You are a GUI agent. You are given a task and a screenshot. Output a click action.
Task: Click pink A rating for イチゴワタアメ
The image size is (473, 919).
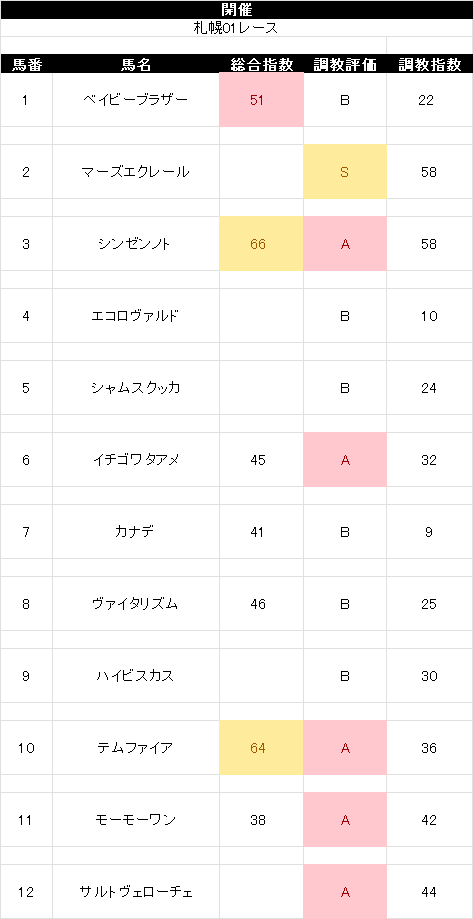345,460
